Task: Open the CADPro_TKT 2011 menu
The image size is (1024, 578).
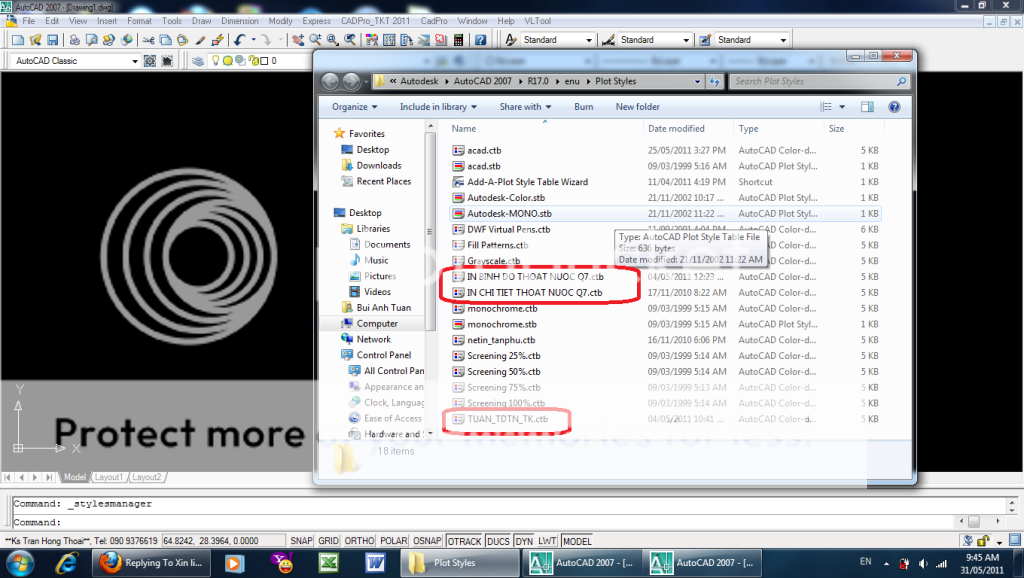Action: (376, 21)
